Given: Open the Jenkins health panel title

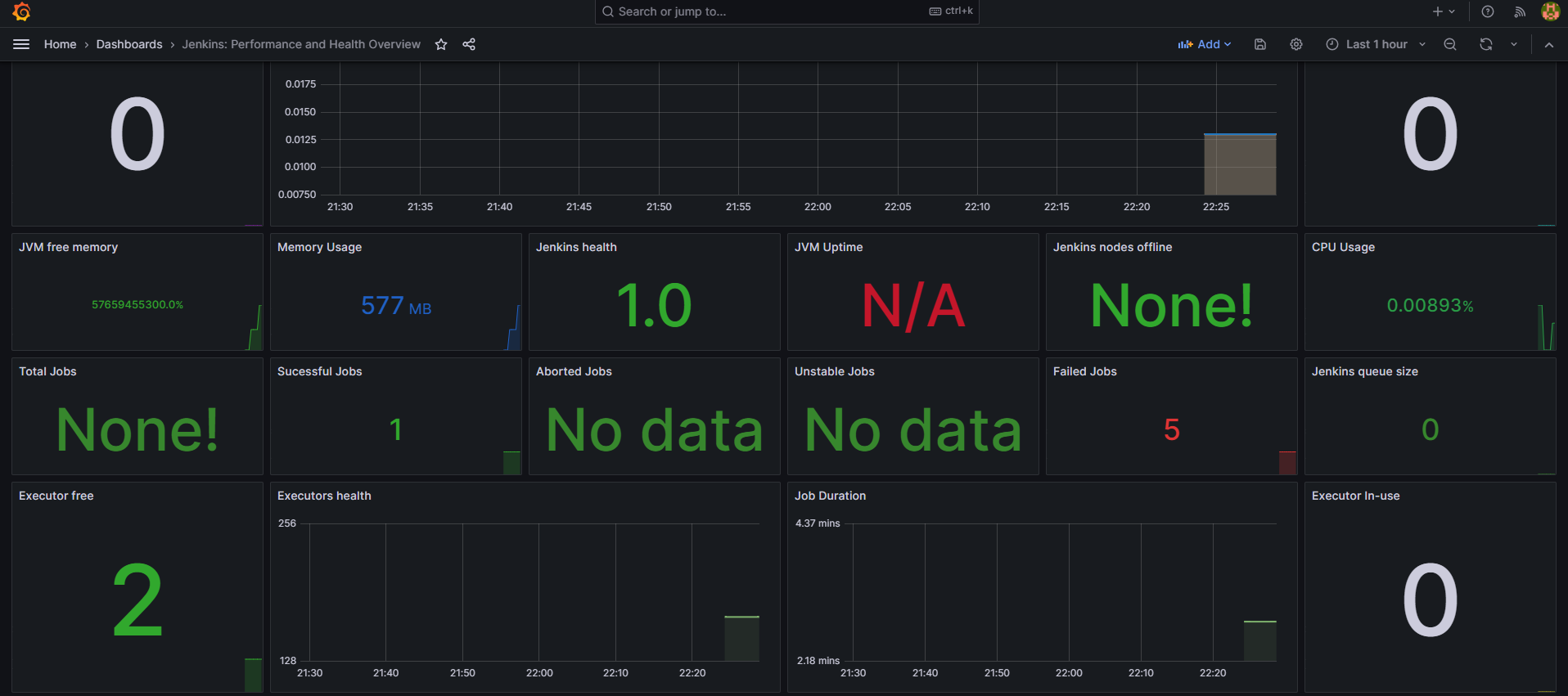Looking at the screenshot, I should coord(576,247).
